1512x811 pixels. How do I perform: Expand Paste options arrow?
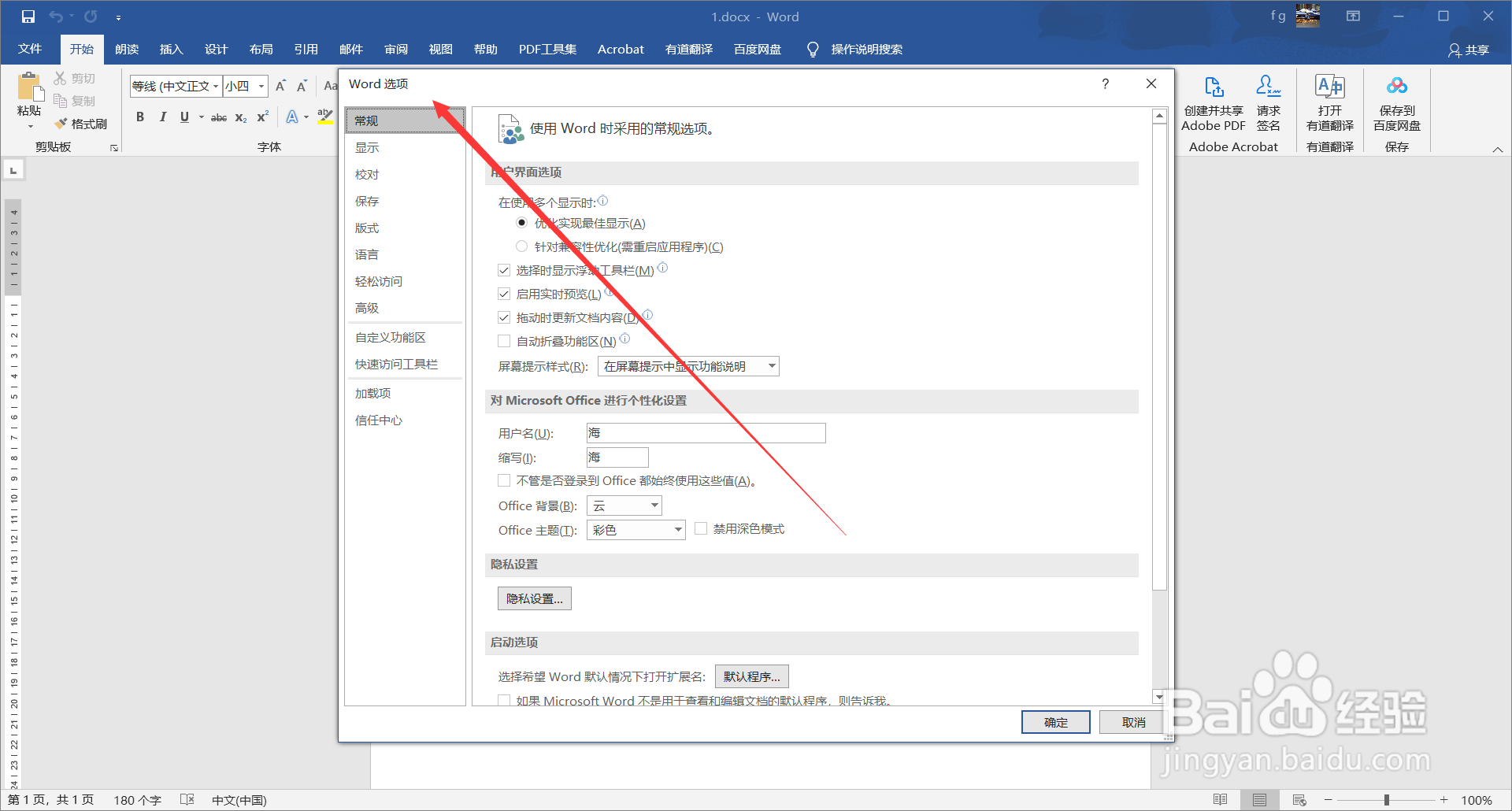pos(30,126)
